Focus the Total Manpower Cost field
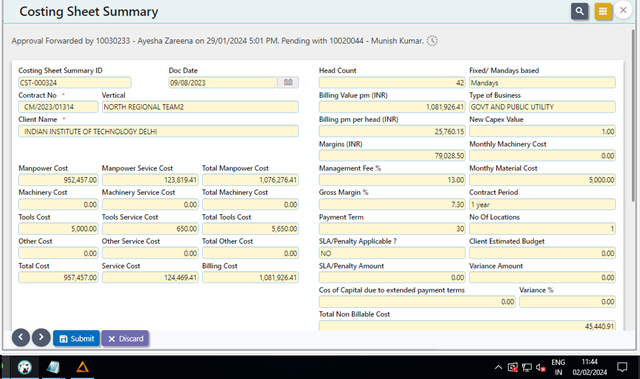640x379 pixels. [250, 180]
